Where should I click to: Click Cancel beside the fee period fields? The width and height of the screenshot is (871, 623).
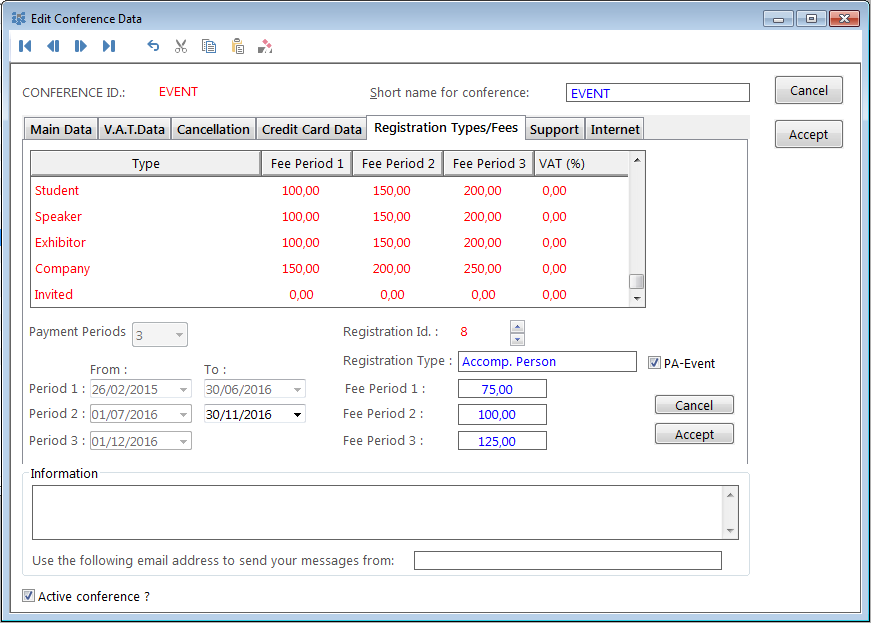pos(694,405)
